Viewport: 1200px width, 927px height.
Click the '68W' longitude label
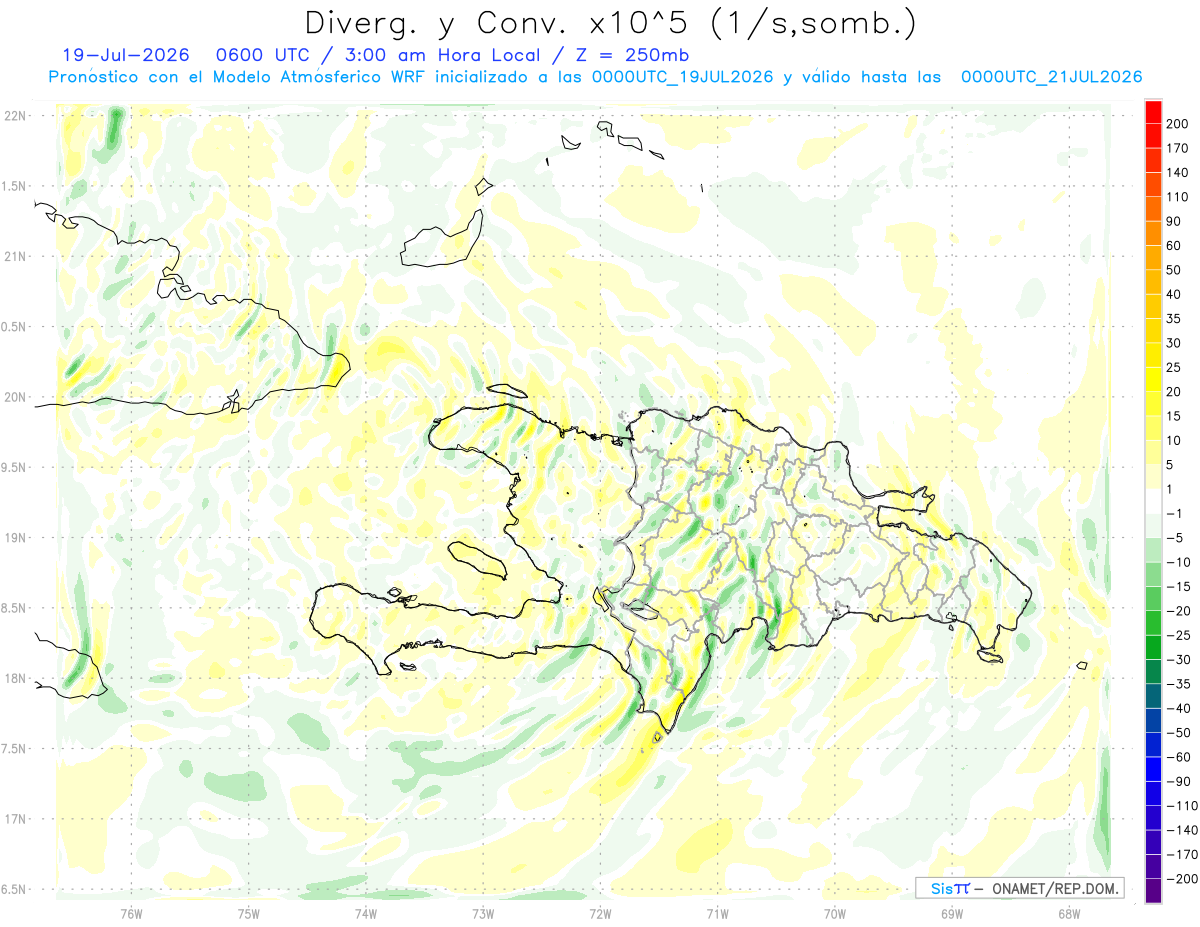click(1069, 913)
